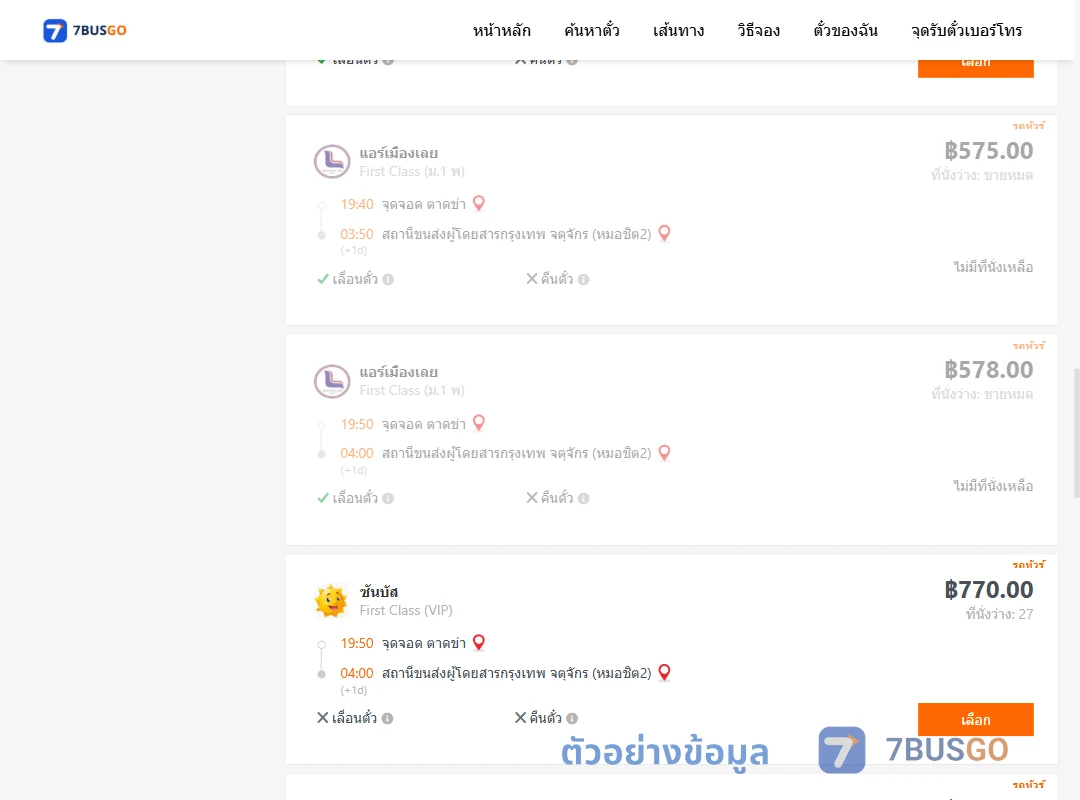Select the 770.00 ซันบัส trip with เลือก button

pos(975,719)
